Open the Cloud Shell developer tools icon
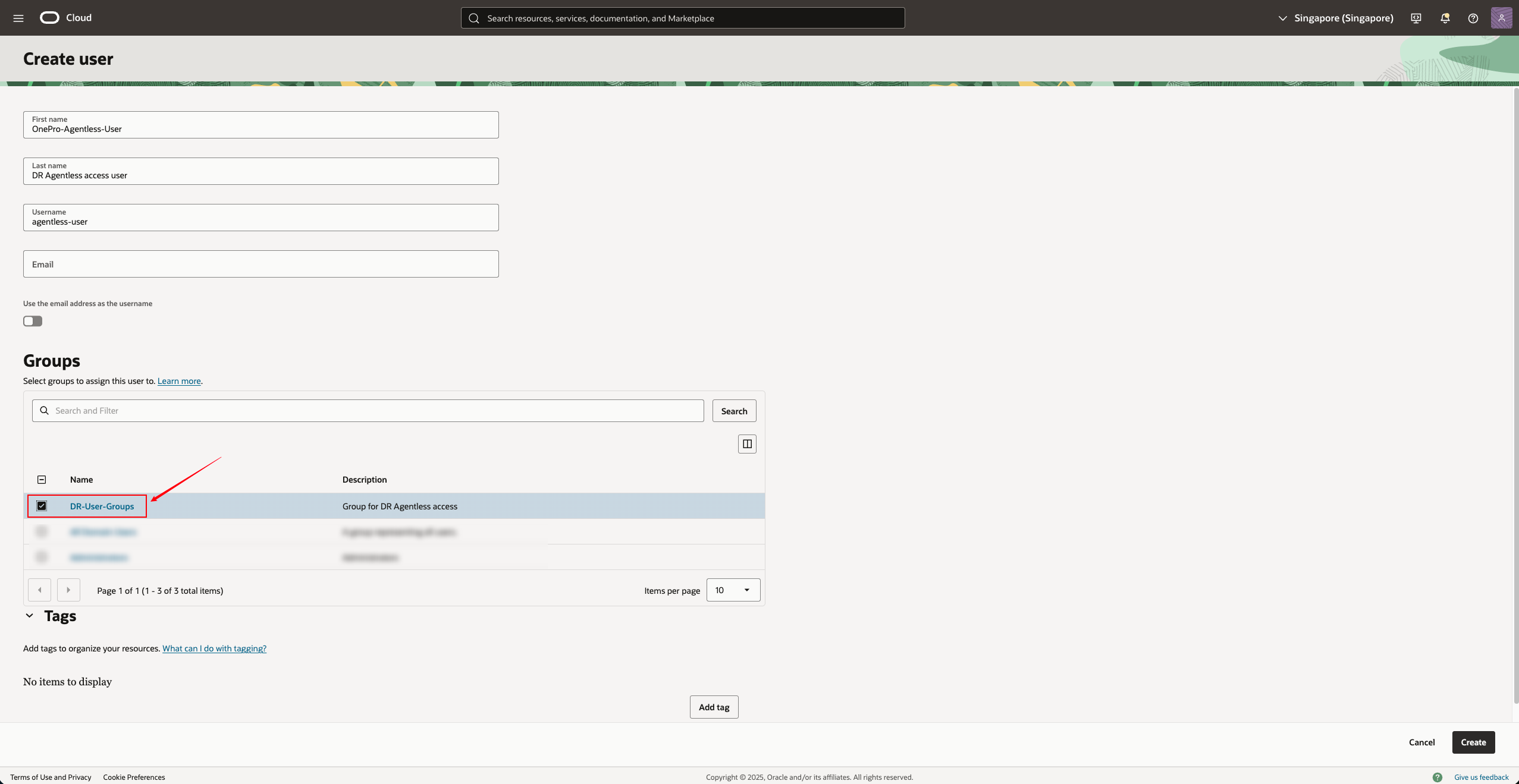1519x784 pixels. pos(1416,18)
